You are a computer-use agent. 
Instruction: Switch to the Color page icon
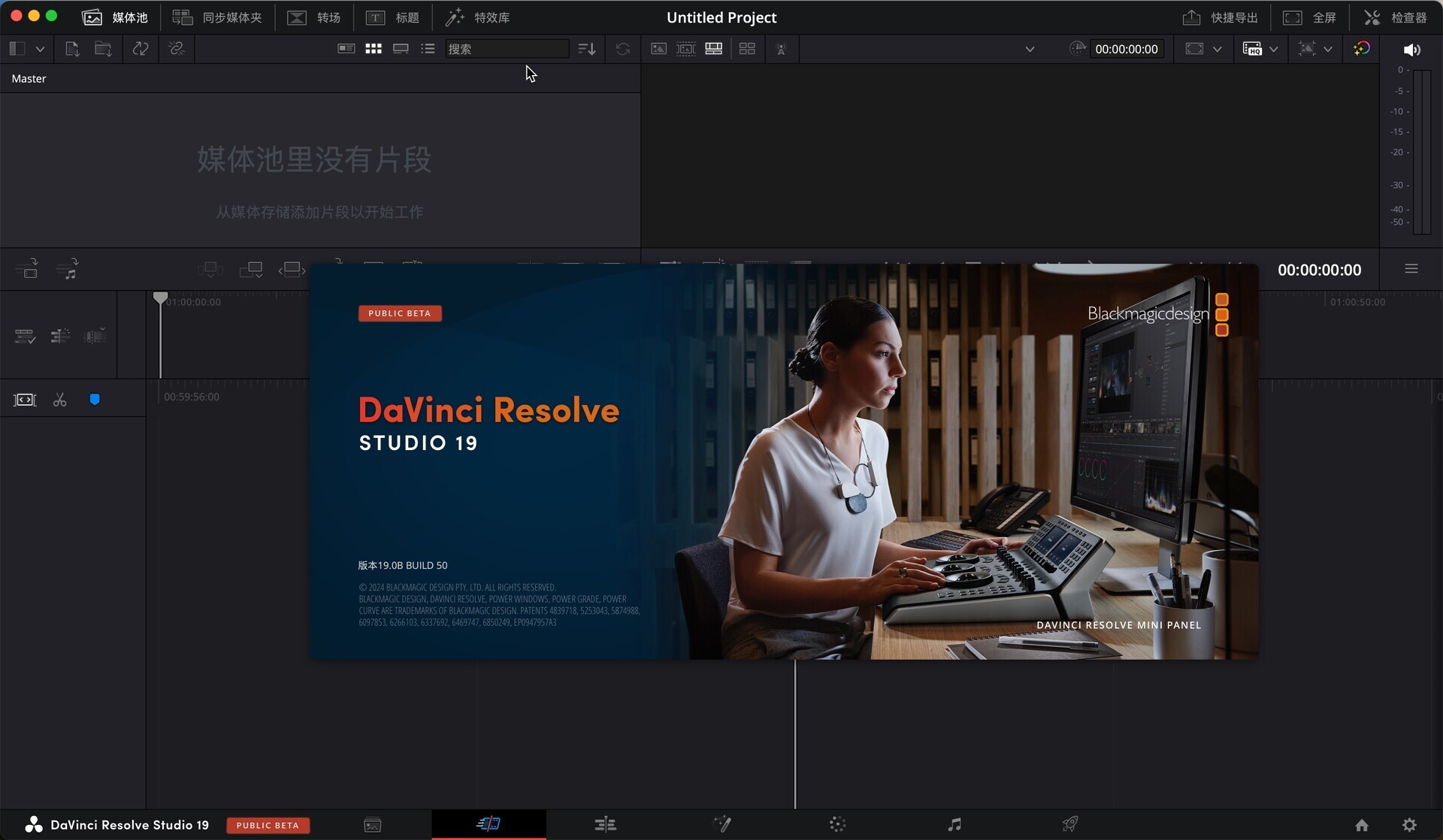click(837, 825)
